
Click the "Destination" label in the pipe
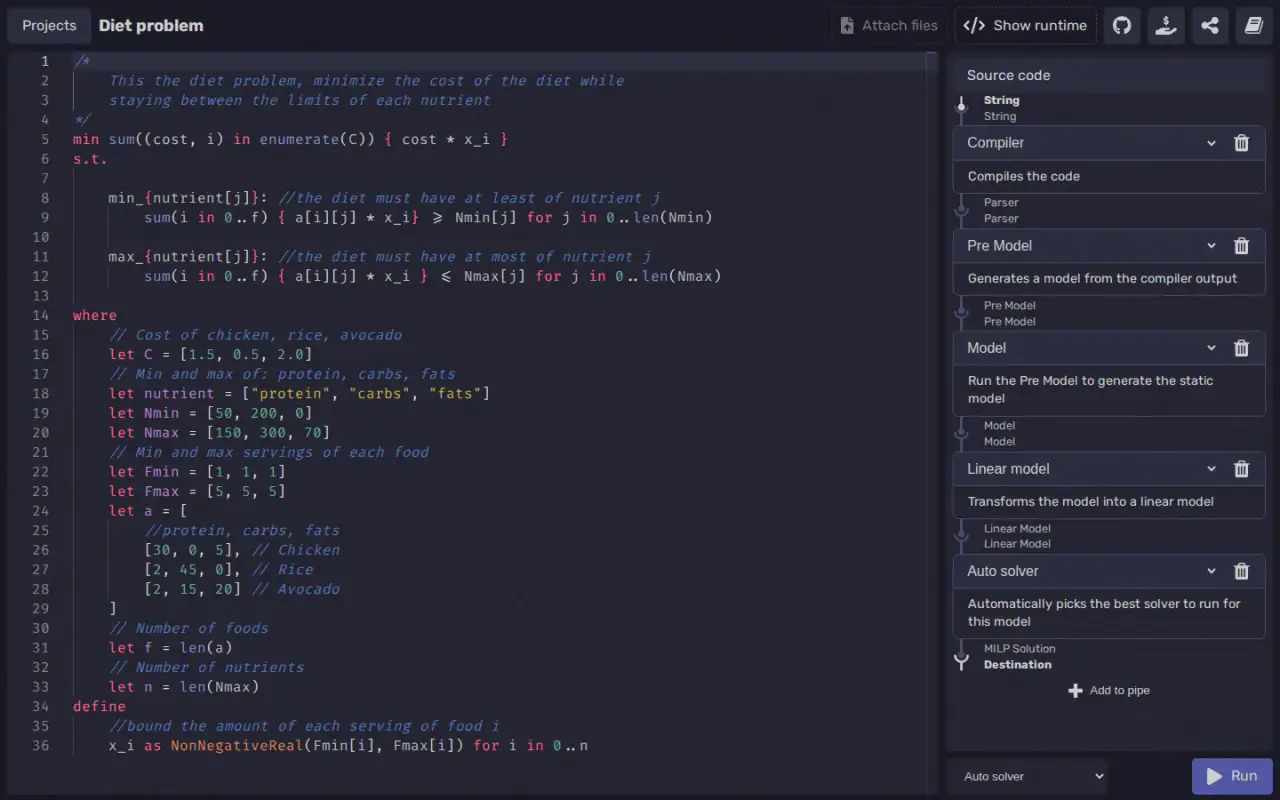(1018, 665)
